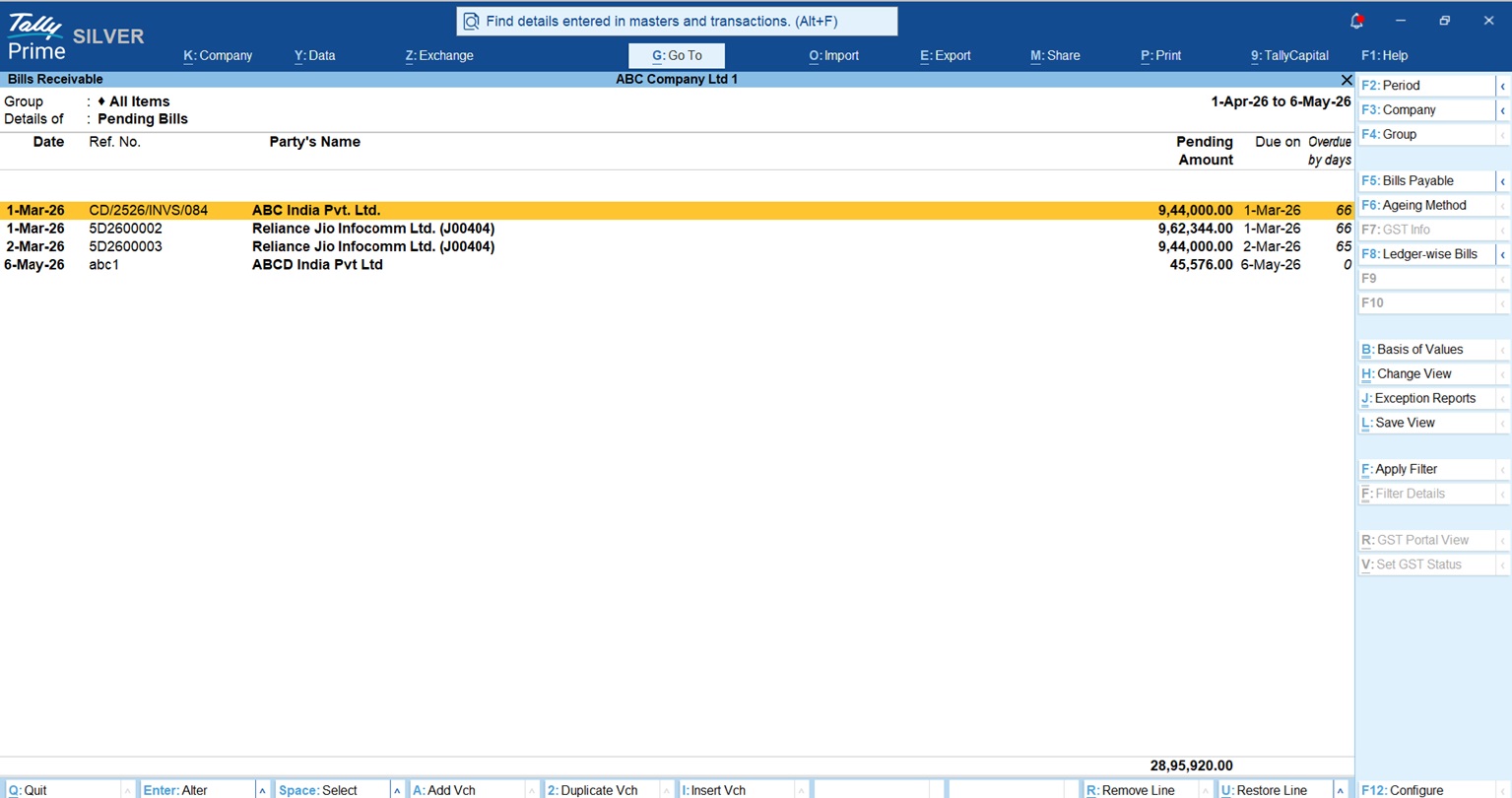
Task: Open the E: Export menu
Action: pyautogui.click(x=946, y=56)
